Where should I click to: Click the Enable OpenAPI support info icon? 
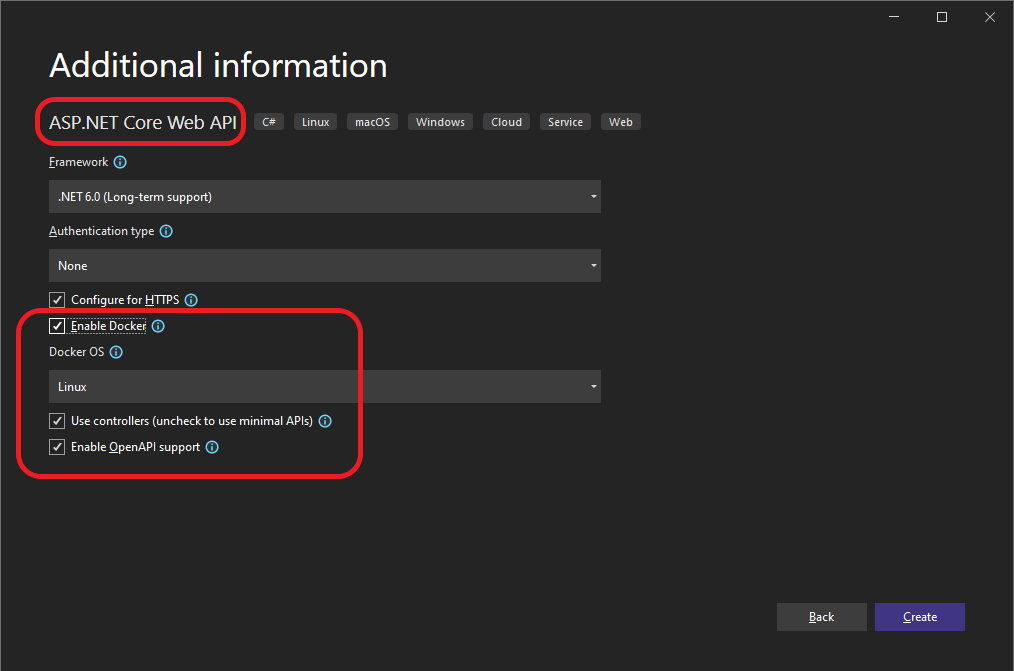tap(211, 446)
